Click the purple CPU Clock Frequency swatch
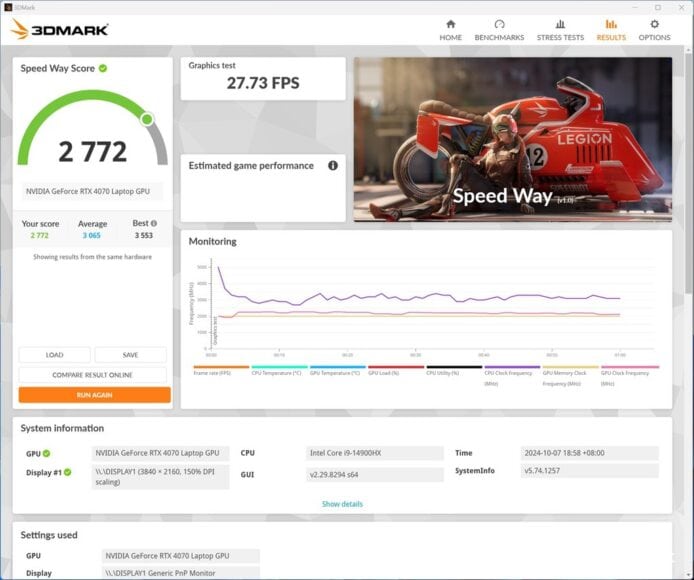The width and height of the screenshot is (694, 580). 511,367
